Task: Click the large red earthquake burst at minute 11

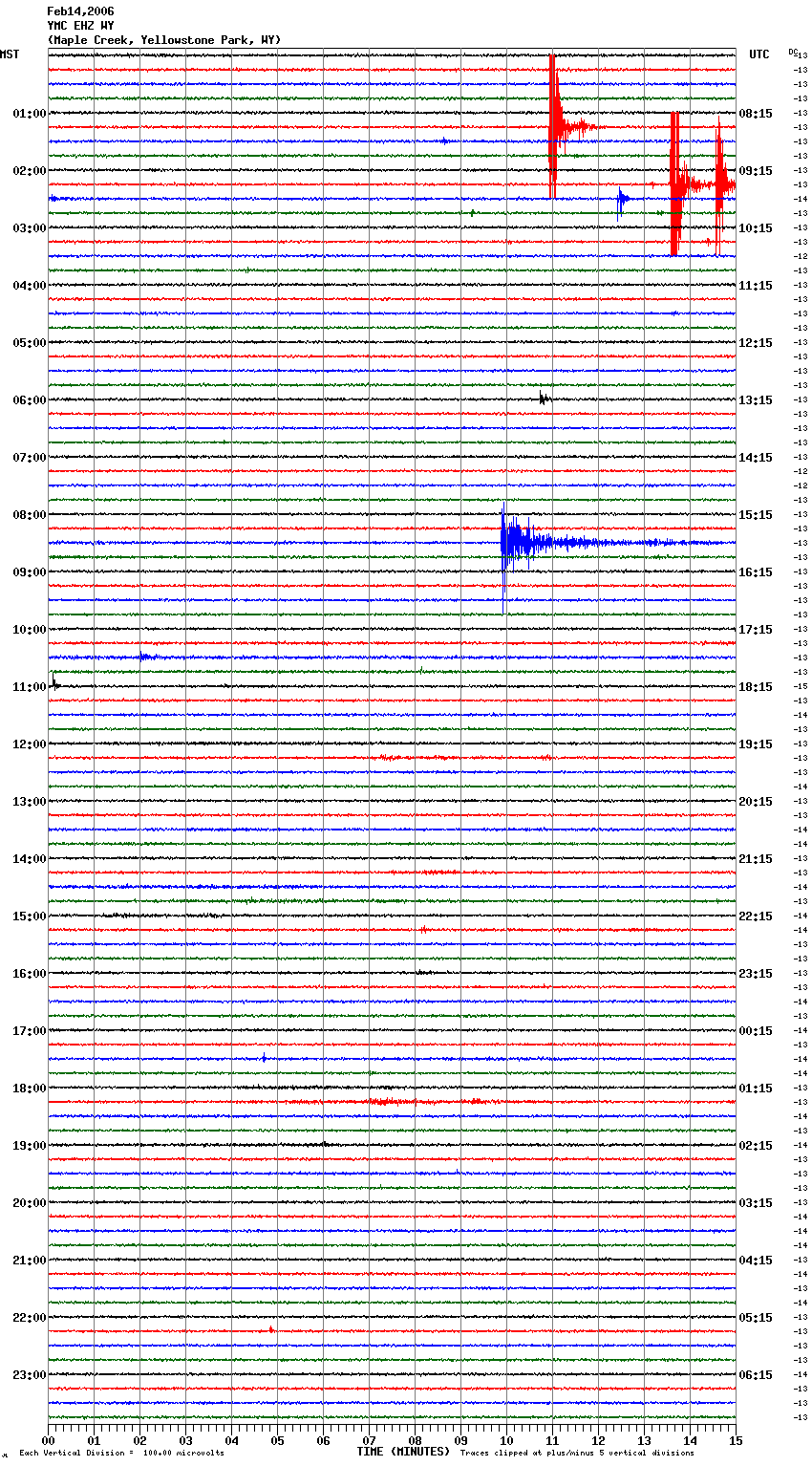Action: [555, 126]
